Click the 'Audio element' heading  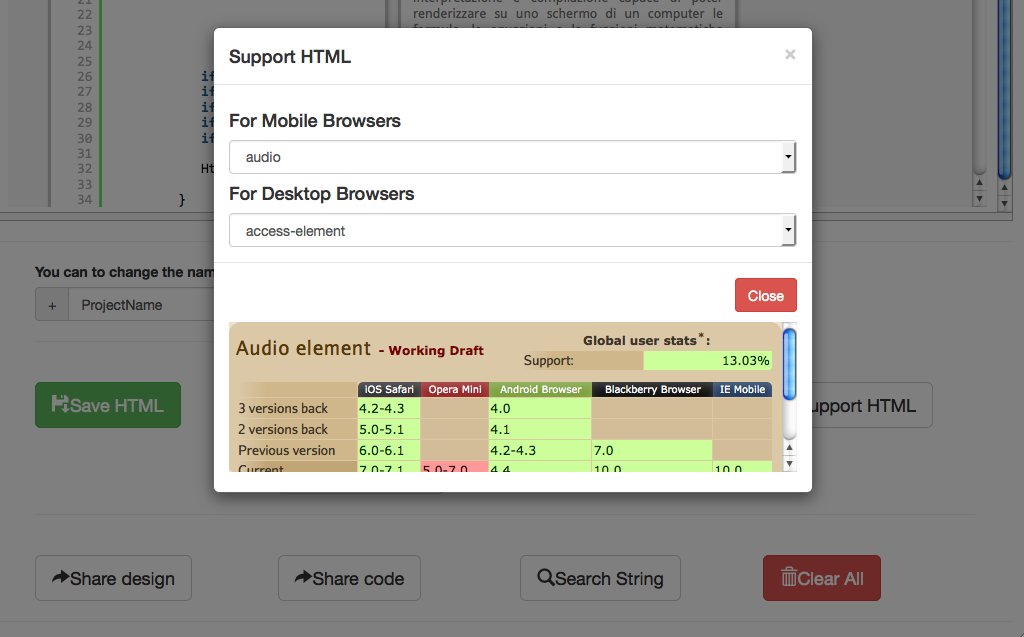point(303,348)
